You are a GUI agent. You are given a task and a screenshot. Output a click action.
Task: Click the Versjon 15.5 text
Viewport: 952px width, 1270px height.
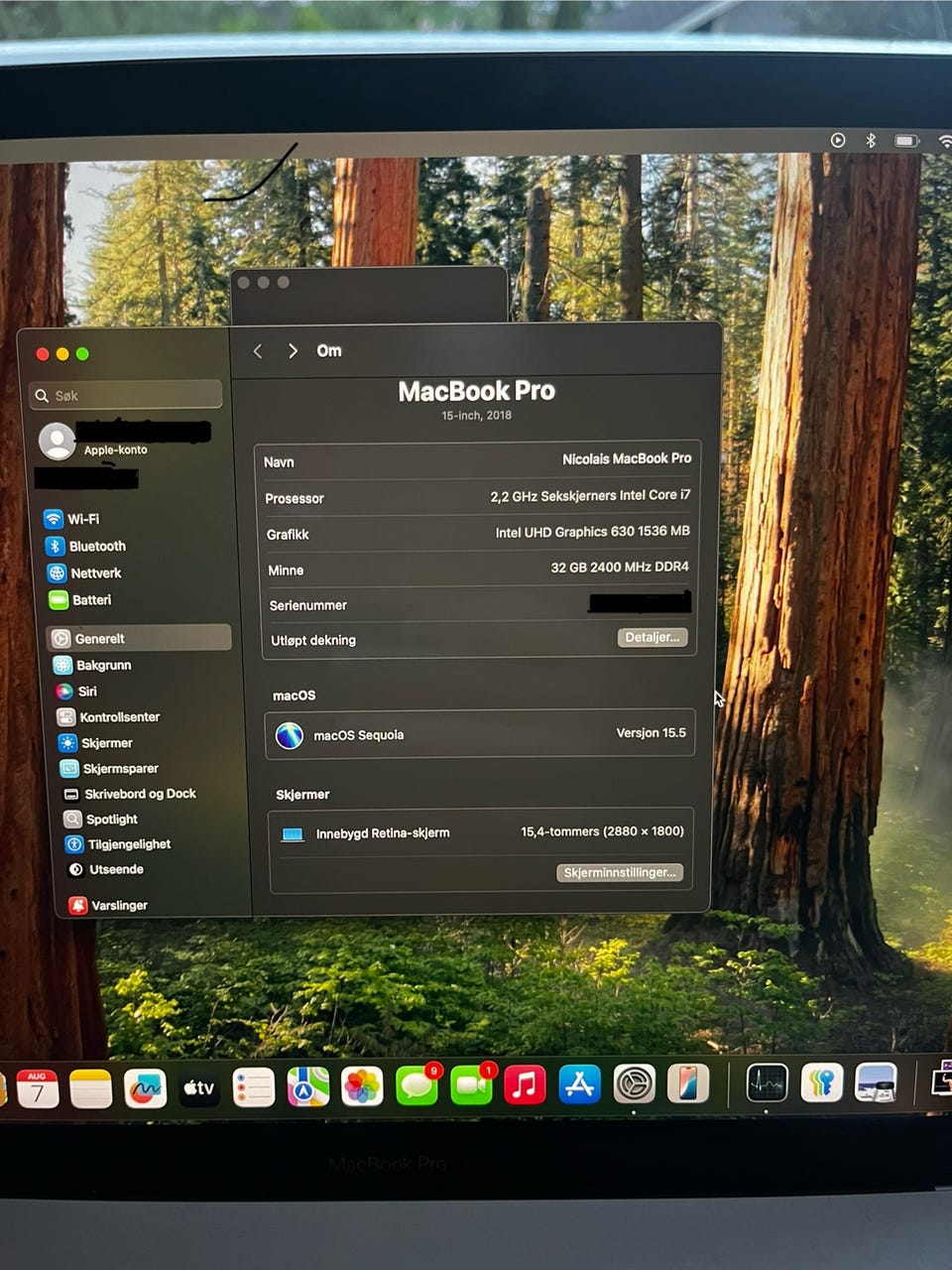pos(652,732)
